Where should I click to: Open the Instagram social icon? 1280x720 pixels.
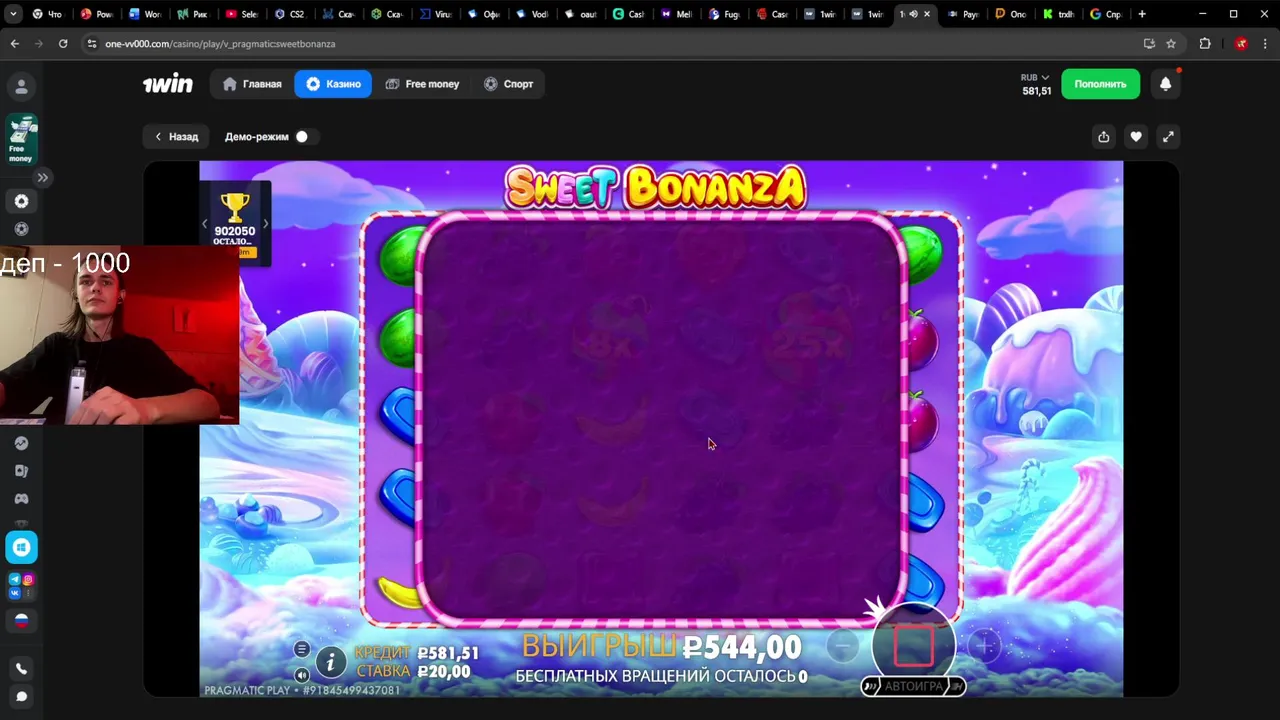[28, 579]
